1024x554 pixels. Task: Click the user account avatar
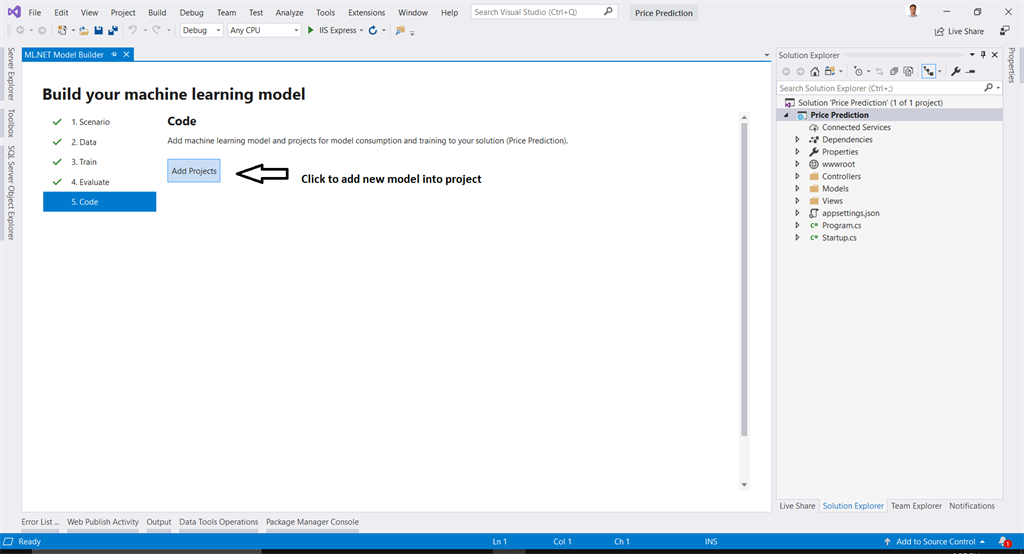pyautogui.click(x=913, y=11)
